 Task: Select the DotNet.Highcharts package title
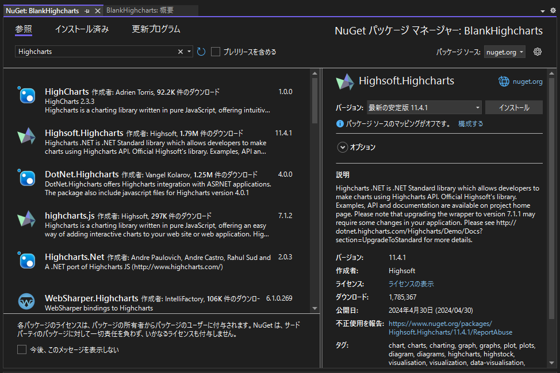click(81, 174)
